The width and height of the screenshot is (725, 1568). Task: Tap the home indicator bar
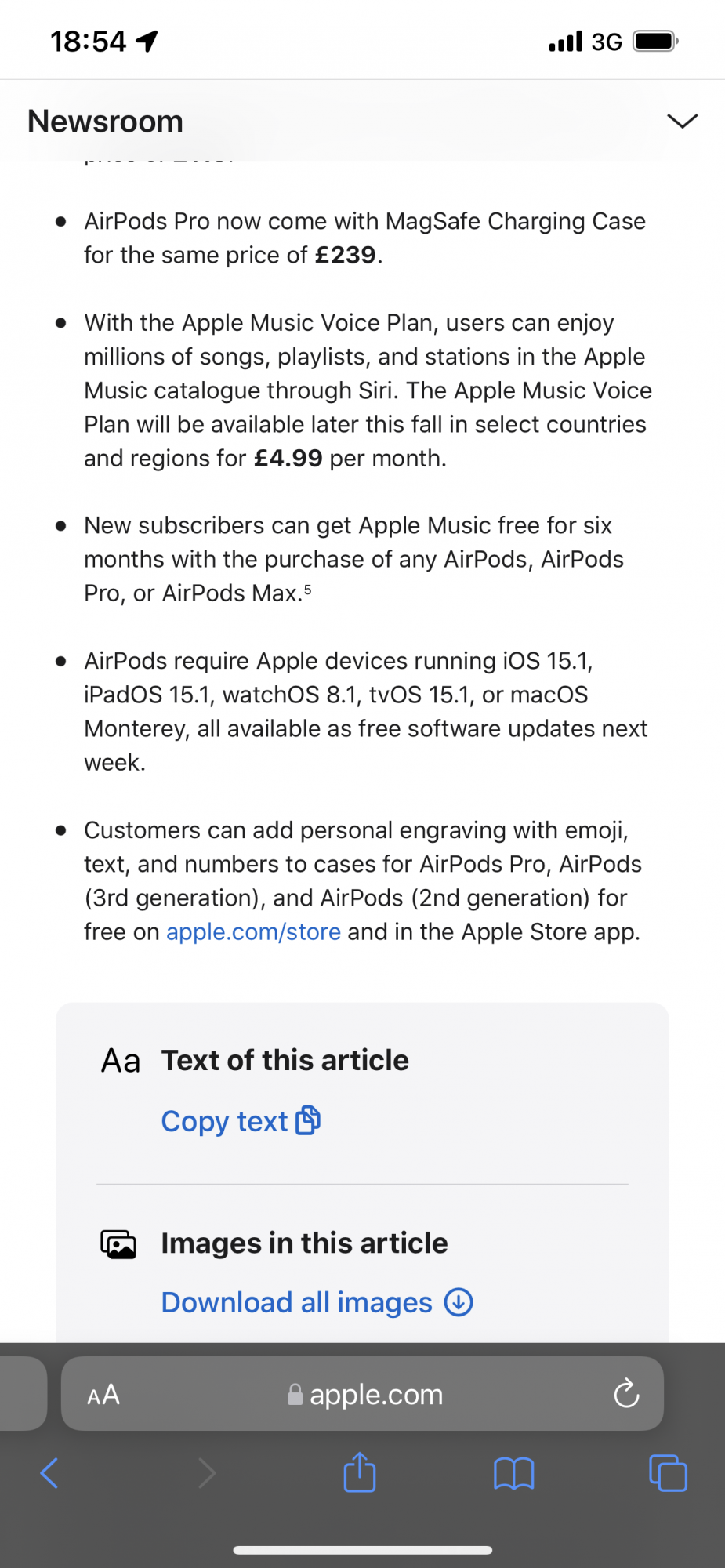[362, 1550]
